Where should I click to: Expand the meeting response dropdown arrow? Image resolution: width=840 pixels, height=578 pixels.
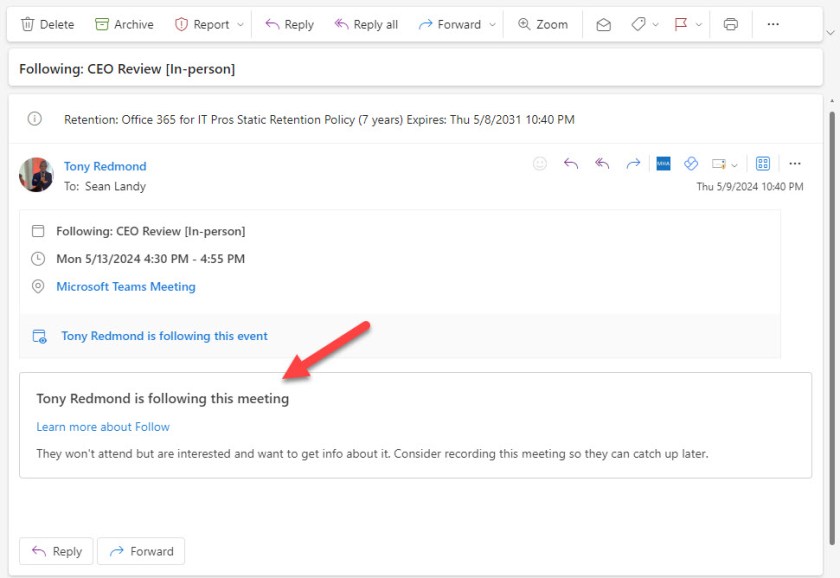[734, 165]
